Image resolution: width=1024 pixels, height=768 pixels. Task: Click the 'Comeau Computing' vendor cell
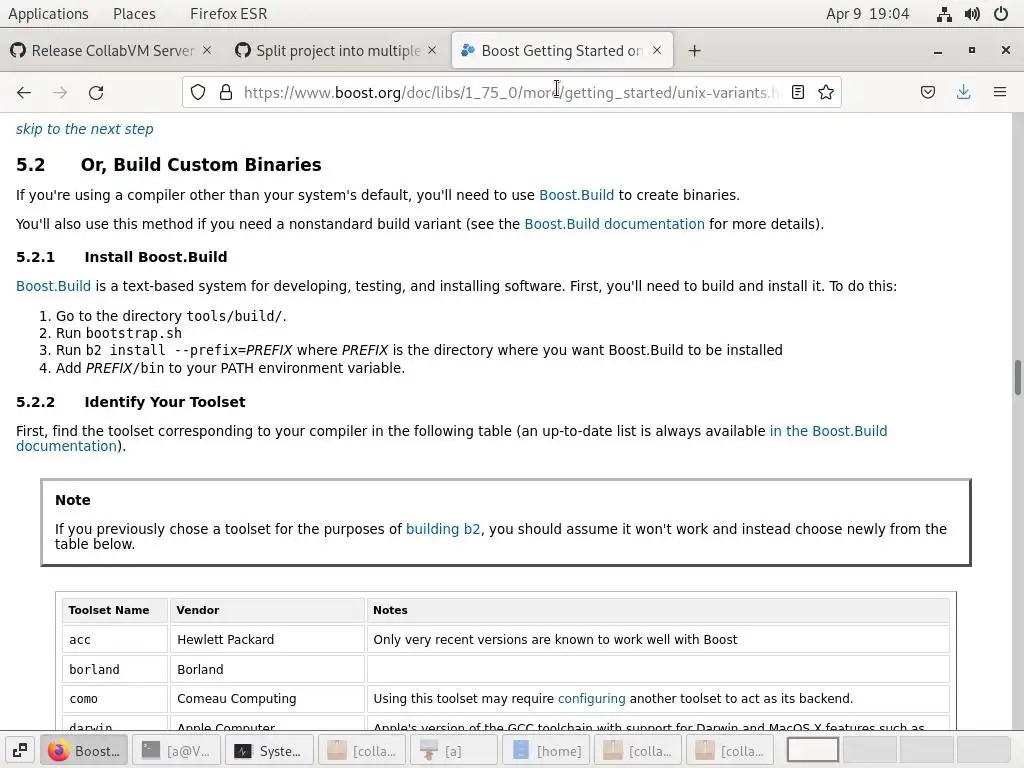(x=267, y=699)
